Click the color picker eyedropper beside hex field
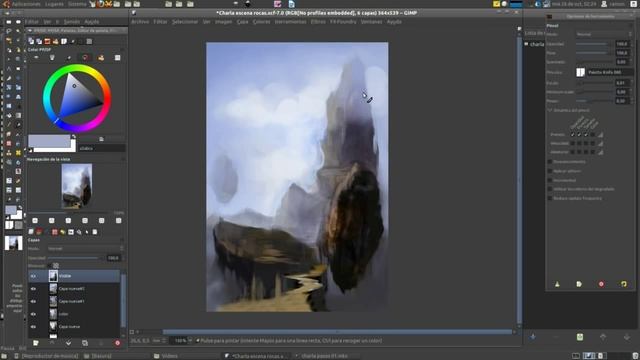The image size is (640, 360). 101,139
